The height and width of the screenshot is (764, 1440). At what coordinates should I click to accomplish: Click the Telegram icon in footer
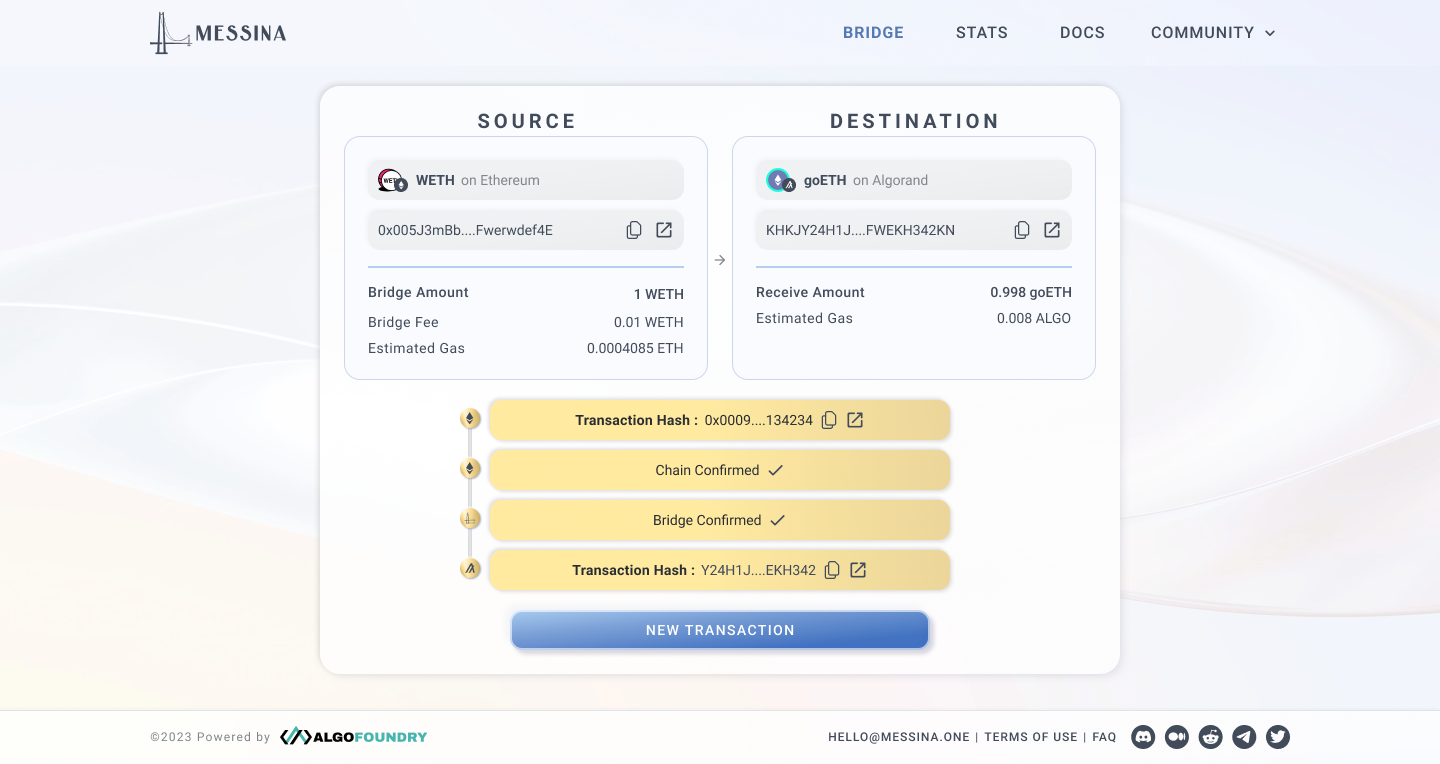click(1244, 737)
